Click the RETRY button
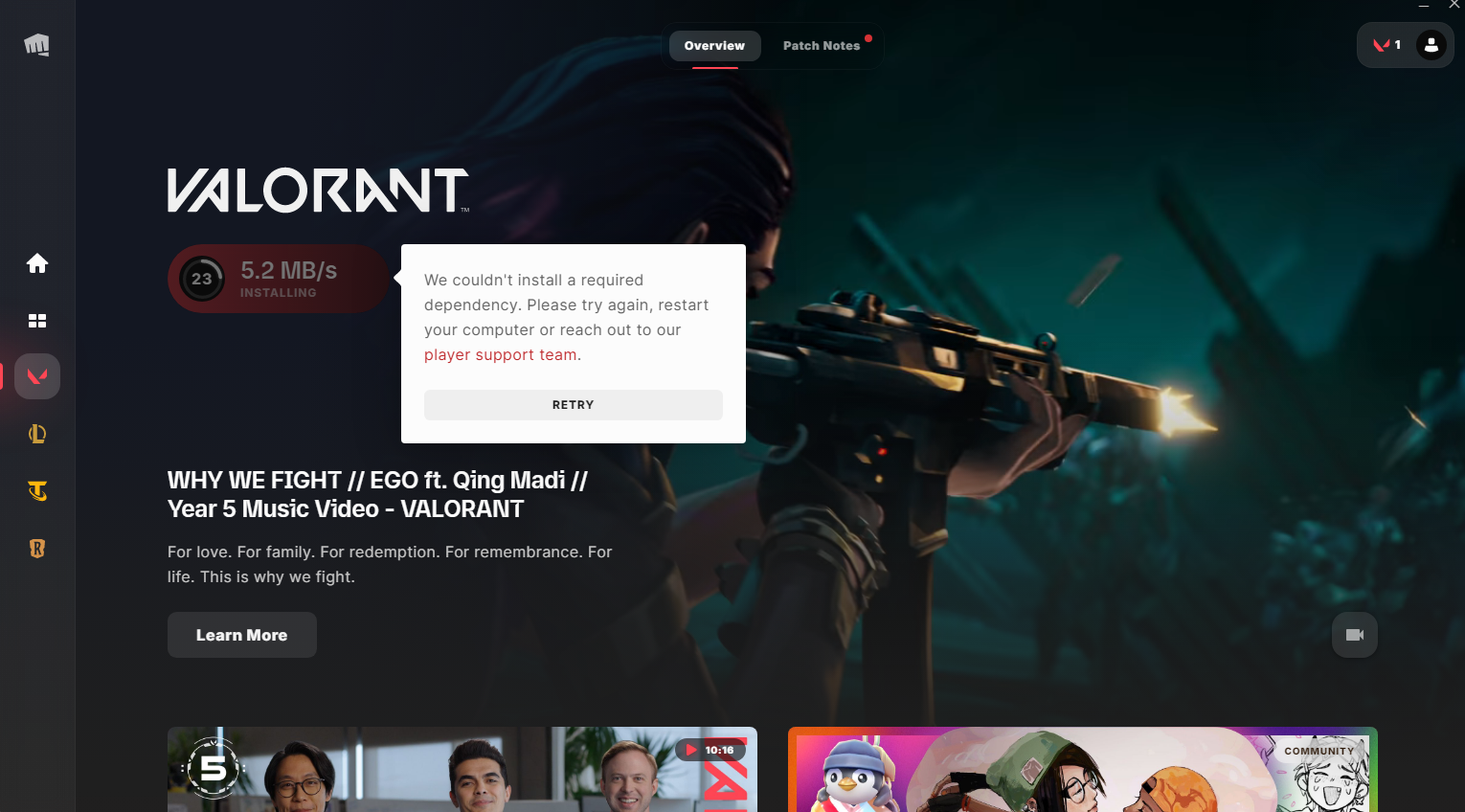 tap(574, 405)
